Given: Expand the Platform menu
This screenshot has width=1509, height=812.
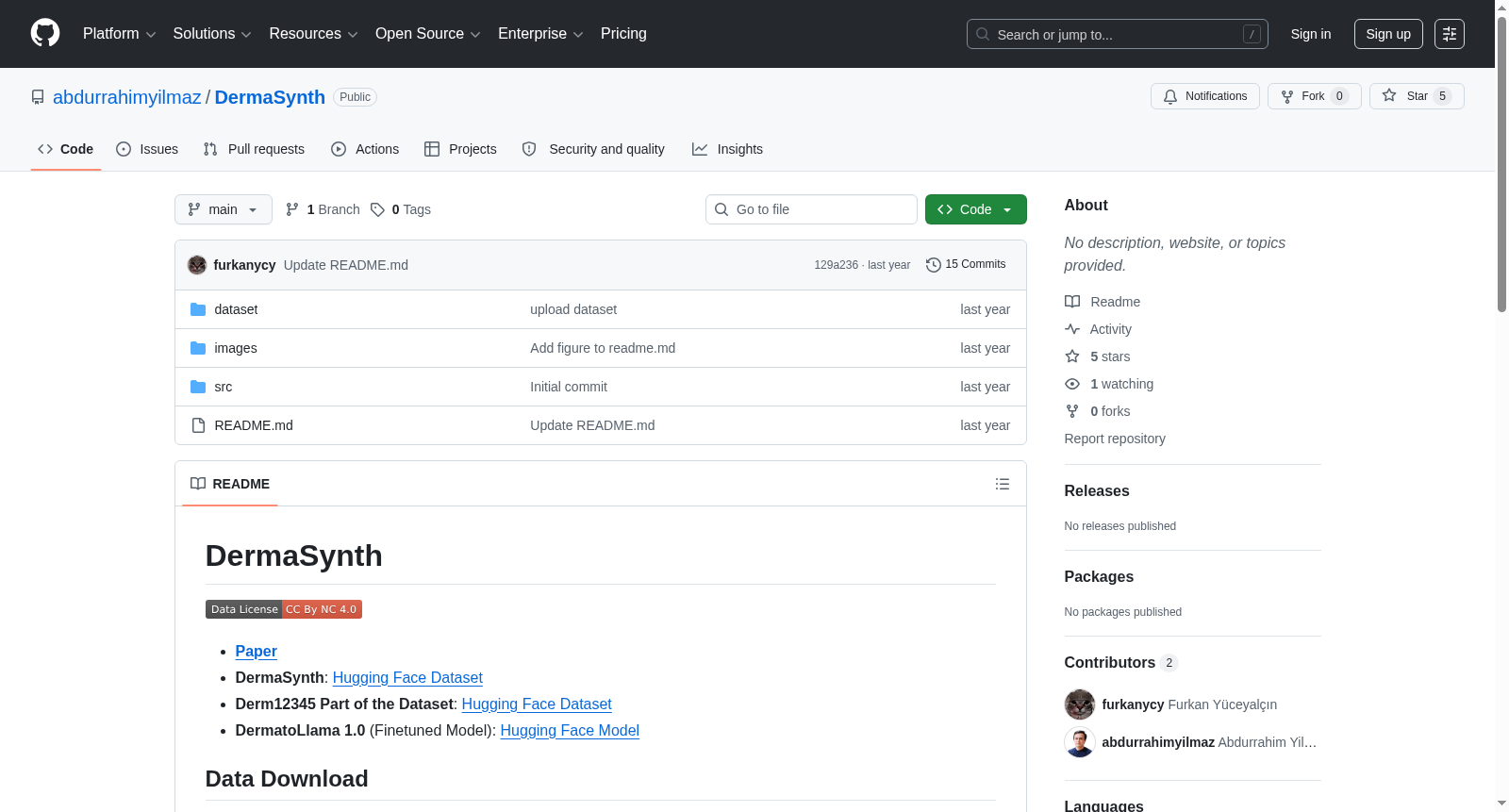Looking at the screenshot, I should coord(119,34).
